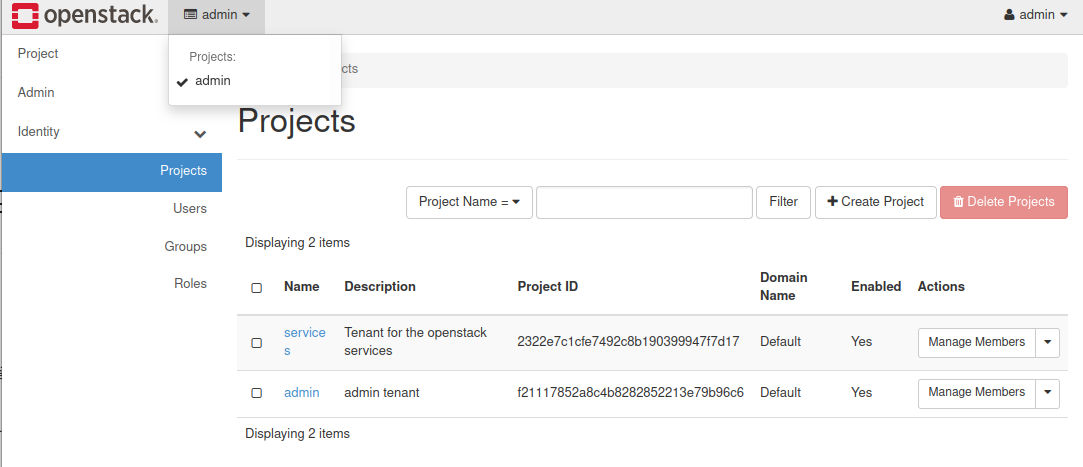This screenshot has width=1083, height=467.
Task: Collapse the Identity section chevron
Action: click(200, 133)
